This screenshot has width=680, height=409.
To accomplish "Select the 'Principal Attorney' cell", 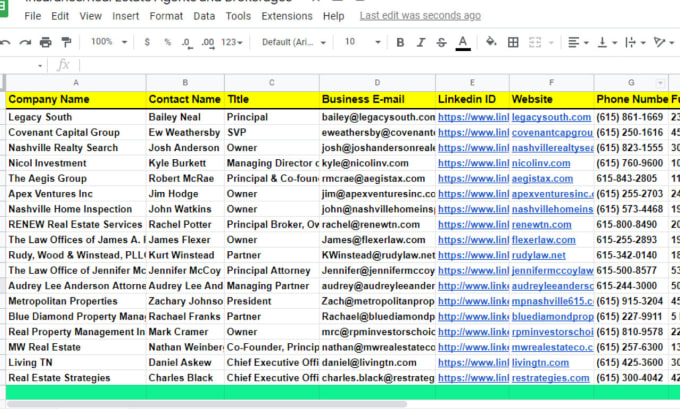I will (272, 271).
